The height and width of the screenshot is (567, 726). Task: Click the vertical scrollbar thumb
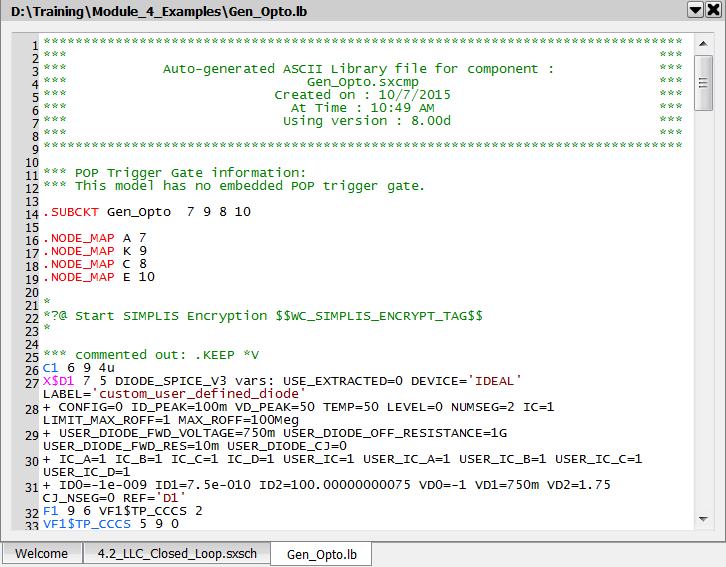(704, 83)
